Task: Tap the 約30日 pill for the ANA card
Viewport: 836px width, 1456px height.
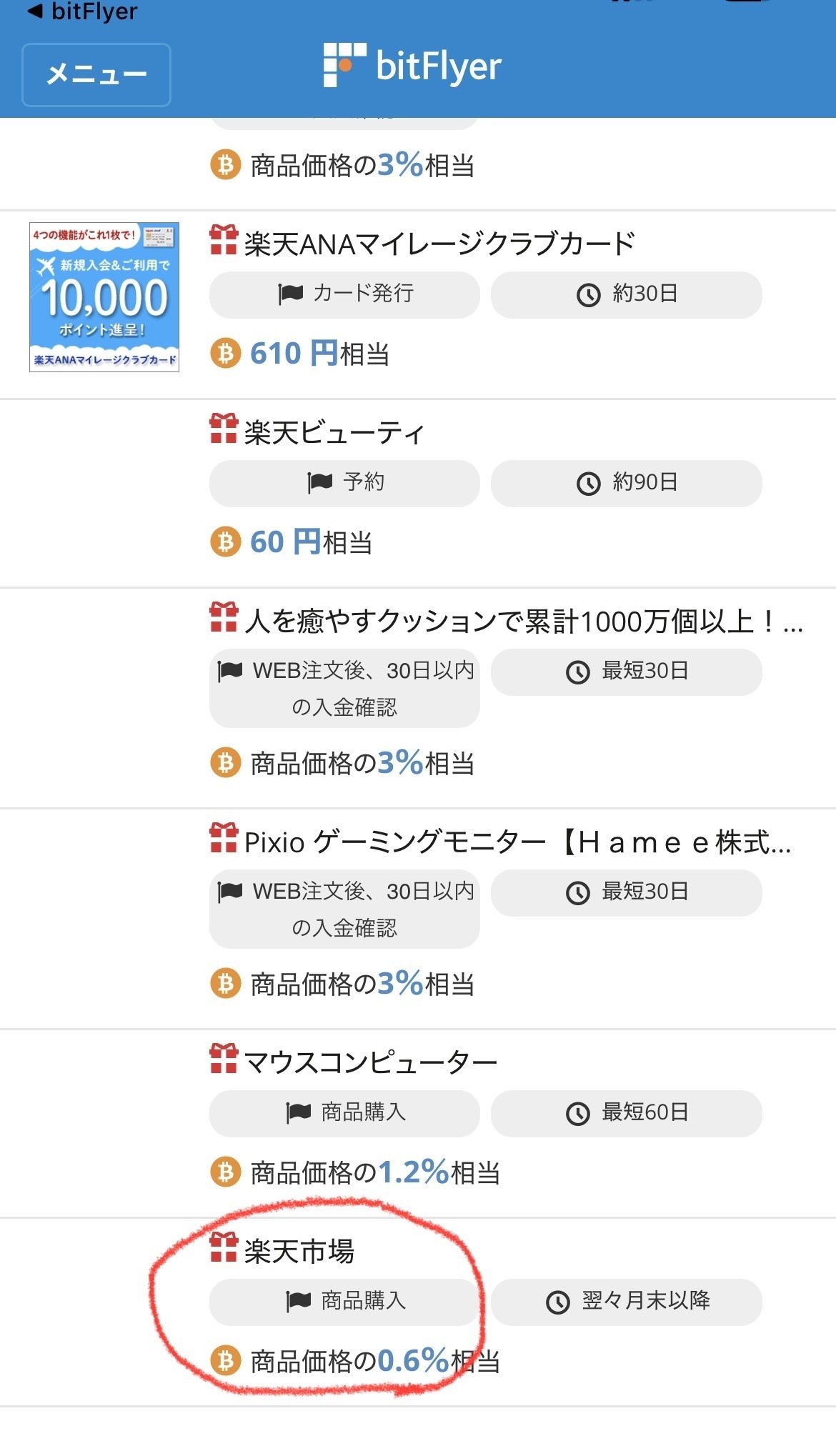Action: [626, 294]
